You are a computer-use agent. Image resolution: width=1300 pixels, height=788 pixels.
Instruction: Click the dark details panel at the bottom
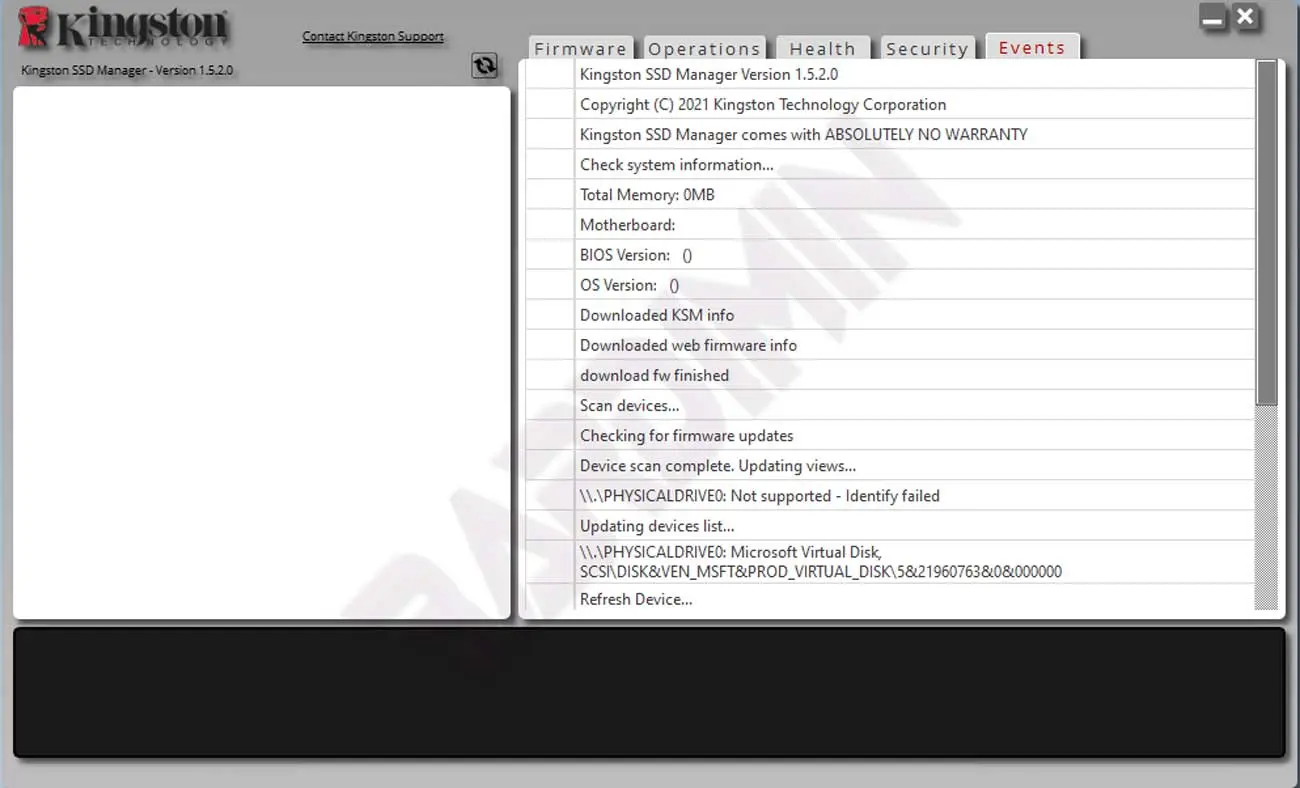point(648,692)
